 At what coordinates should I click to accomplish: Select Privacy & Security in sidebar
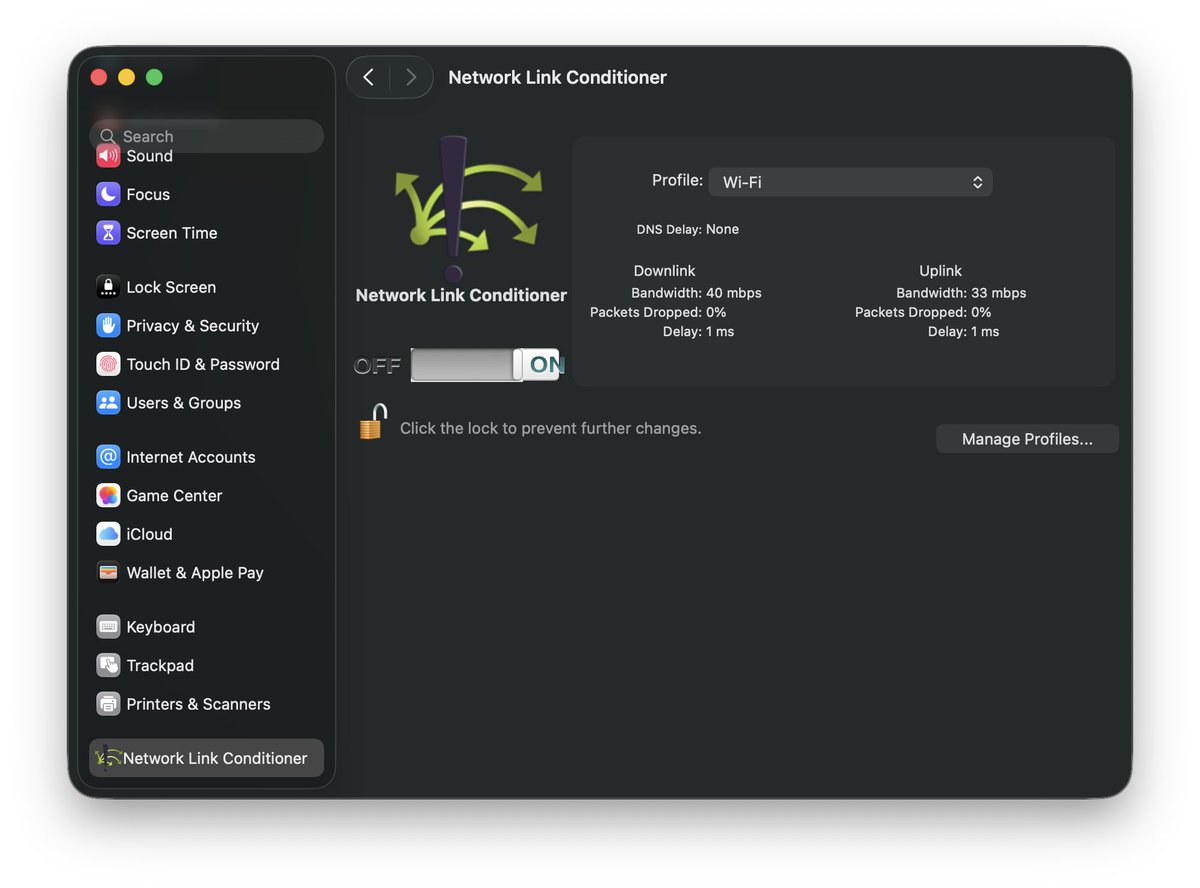tap(206, 326)
